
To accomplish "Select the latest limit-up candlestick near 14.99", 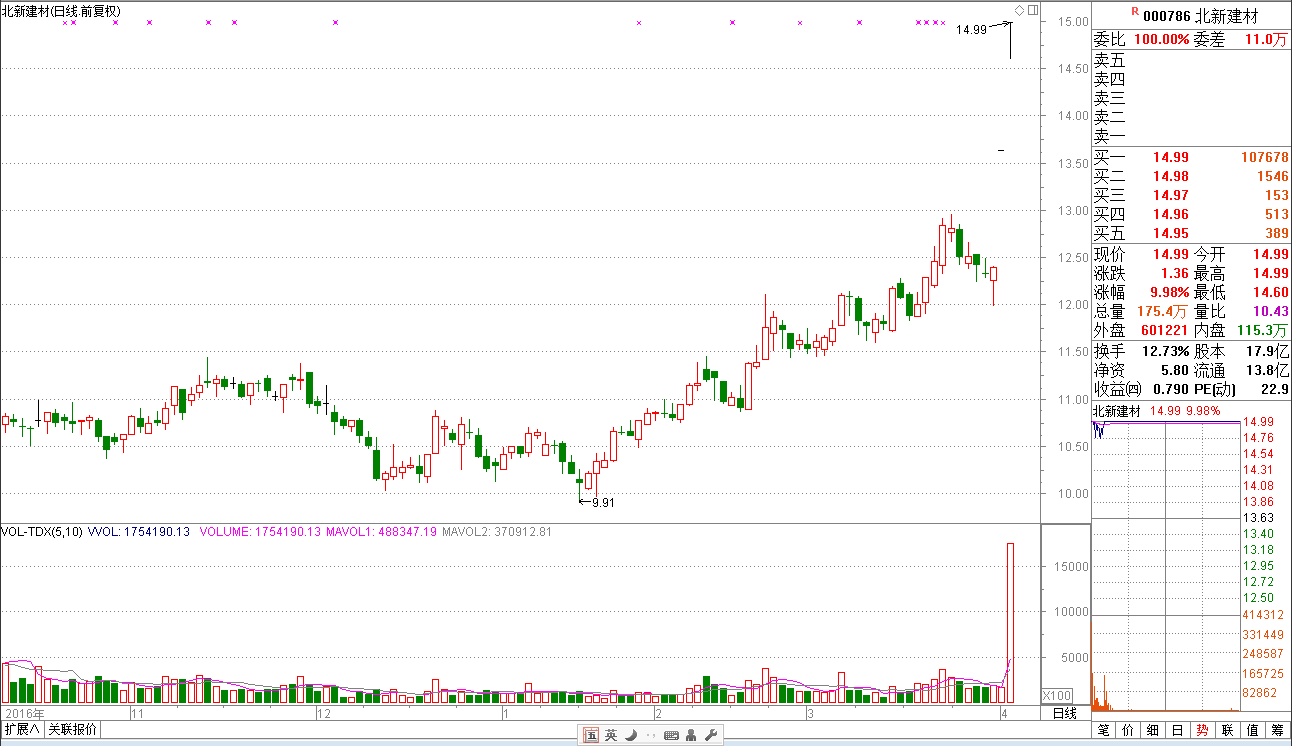I will point(1010,39).
